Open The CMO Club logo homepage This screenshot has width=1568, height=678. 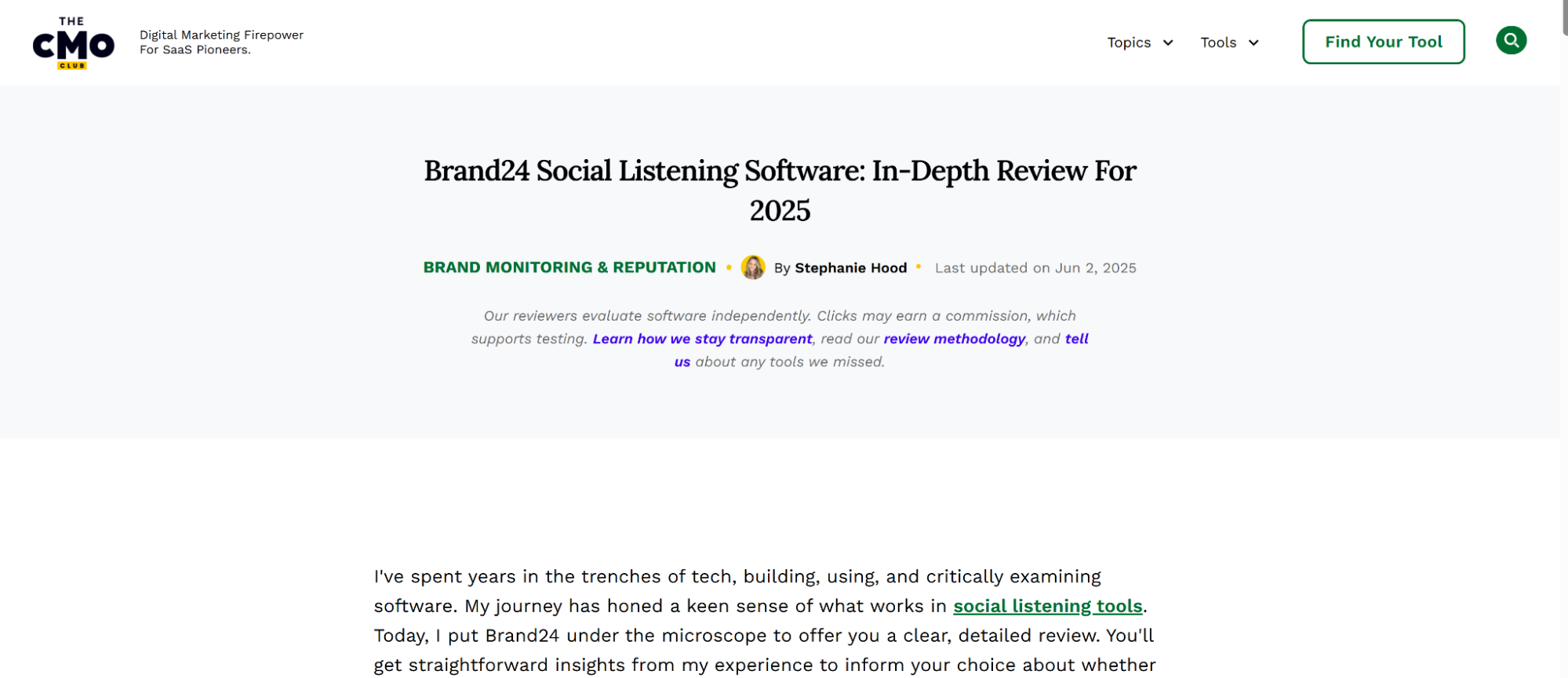[74, 43]
